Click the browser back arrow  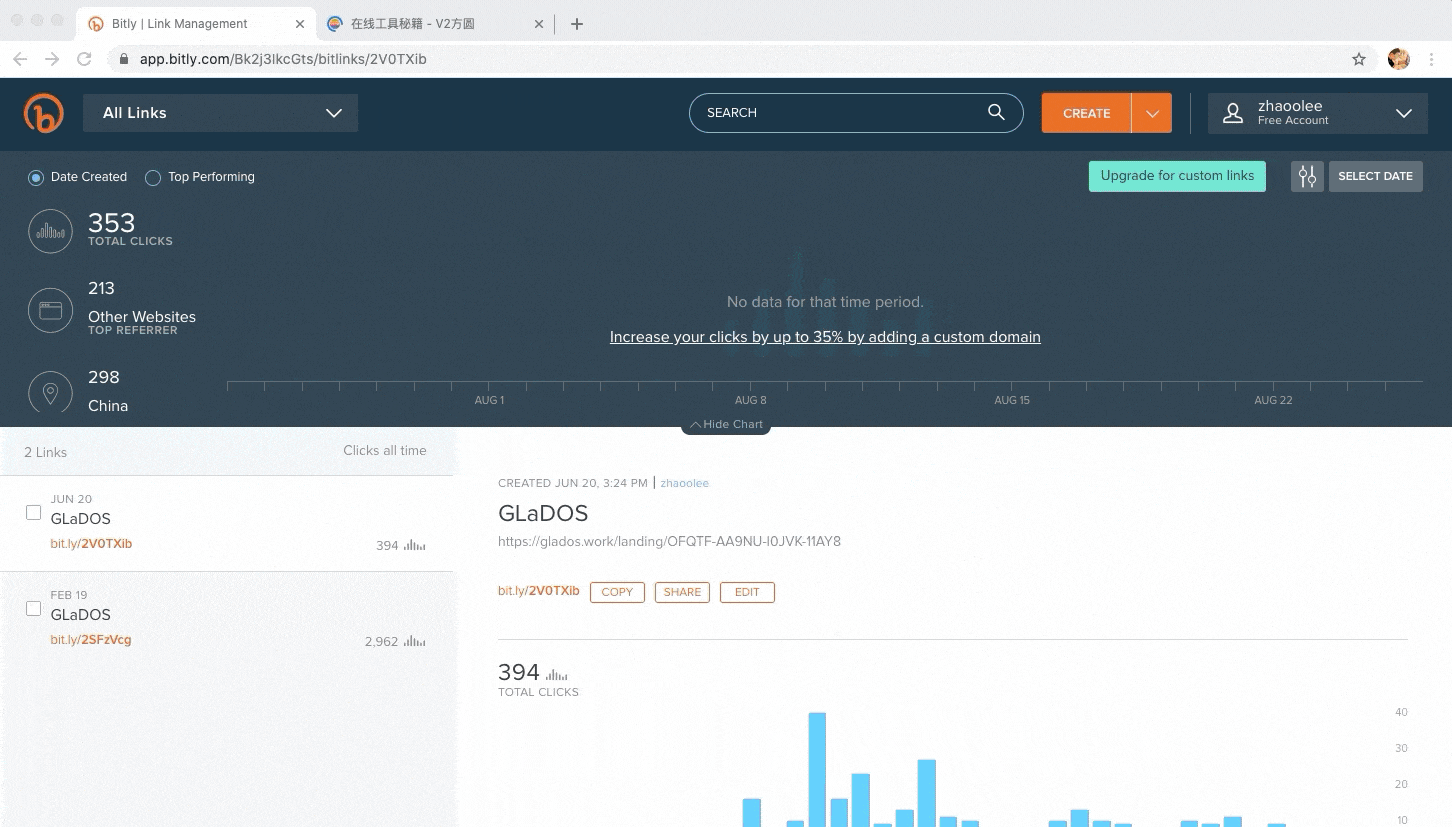20,59
